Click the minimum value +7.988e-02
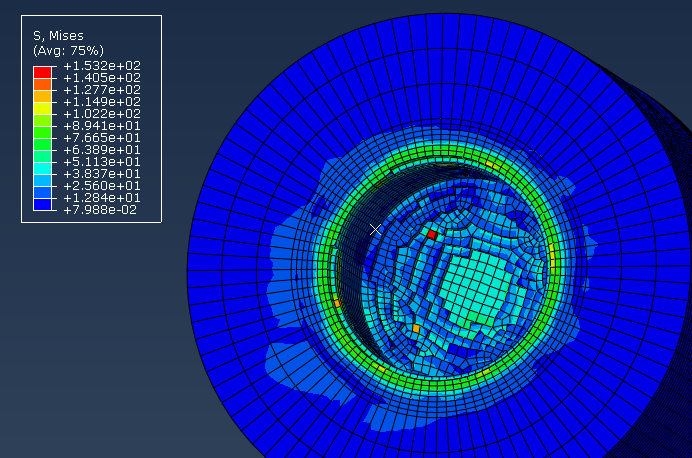The width and height of the screenshot is (692, 458). coord(100,210)
